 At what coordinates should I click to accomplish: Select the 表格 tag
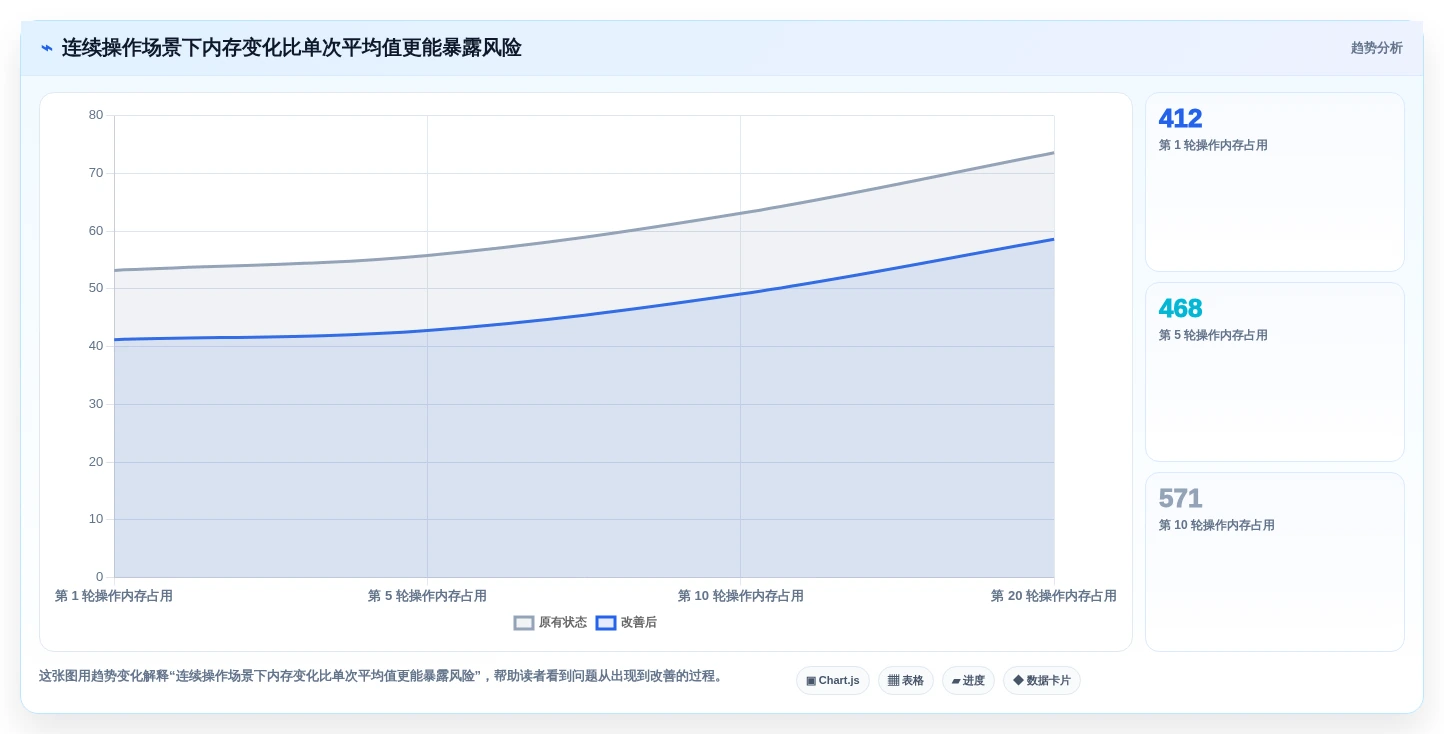click(906, 681)
